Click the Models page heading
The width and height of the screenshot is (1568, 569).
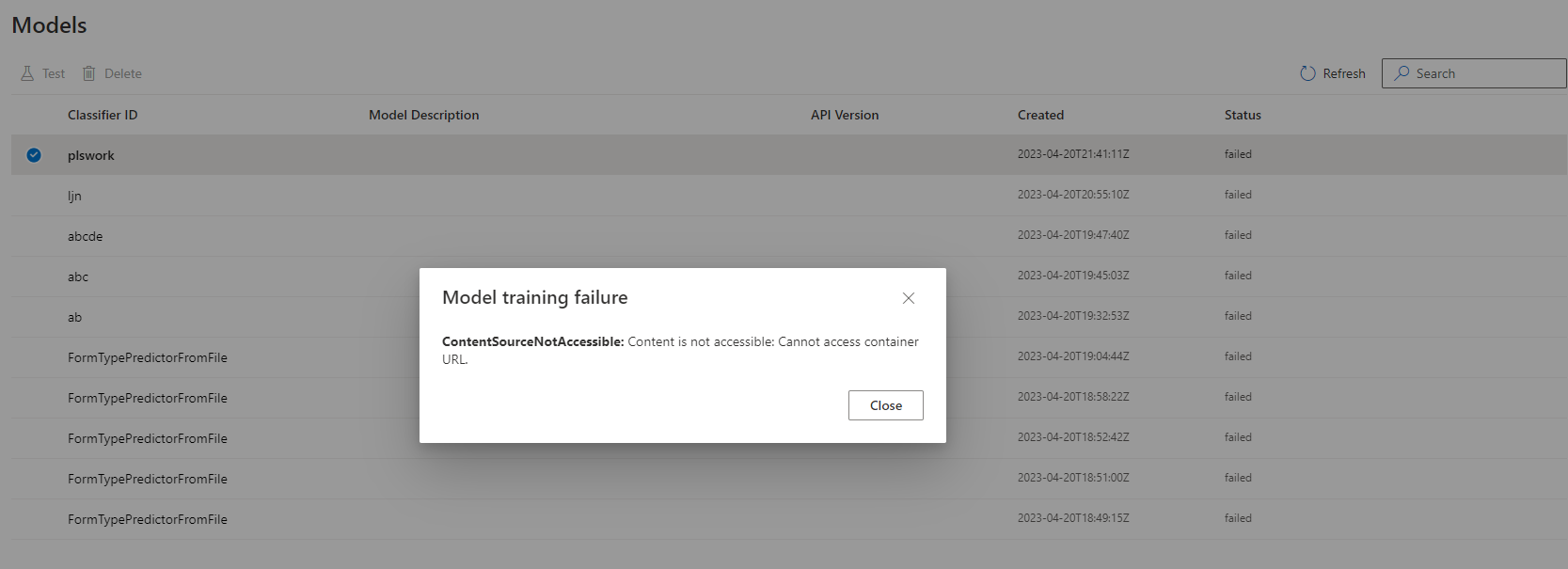coord(48,25)
